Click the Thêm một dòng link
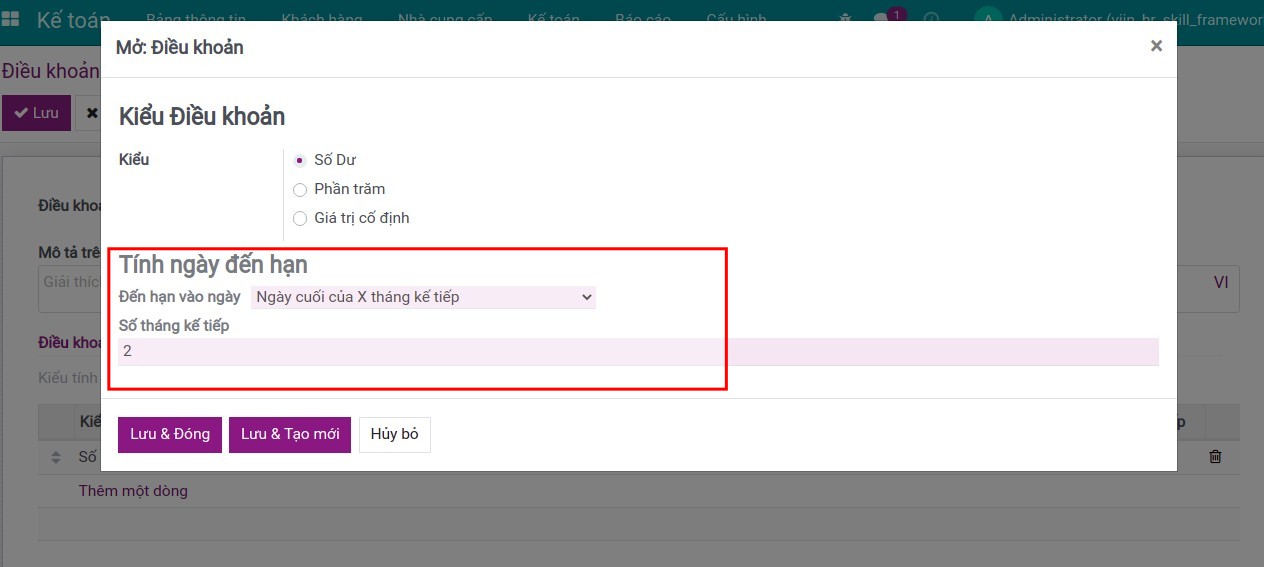 (x=133, y=491)
